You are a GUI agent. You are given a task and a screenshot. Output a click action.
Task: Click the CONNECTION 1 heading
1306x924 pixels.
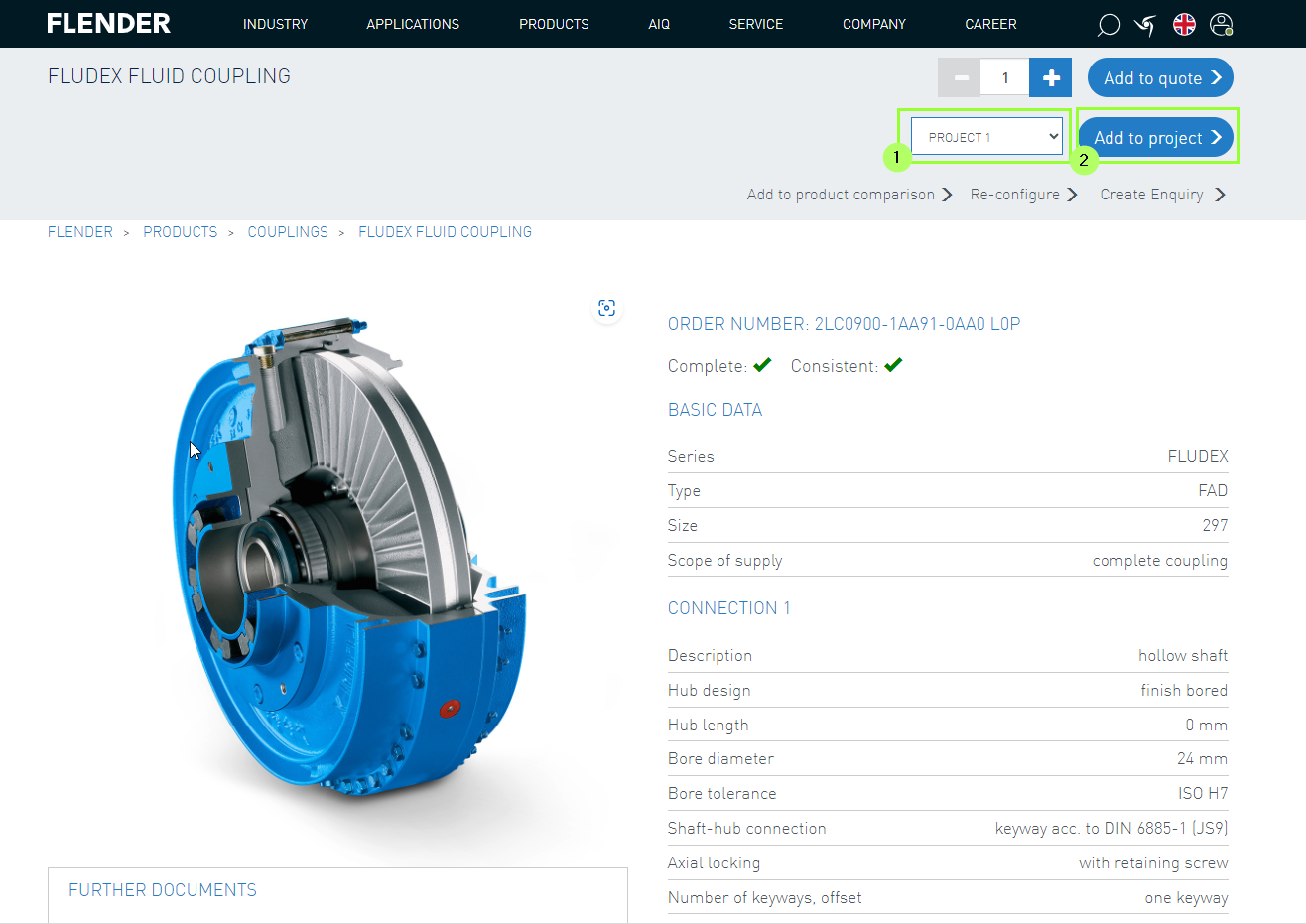(x=729, y=608)
